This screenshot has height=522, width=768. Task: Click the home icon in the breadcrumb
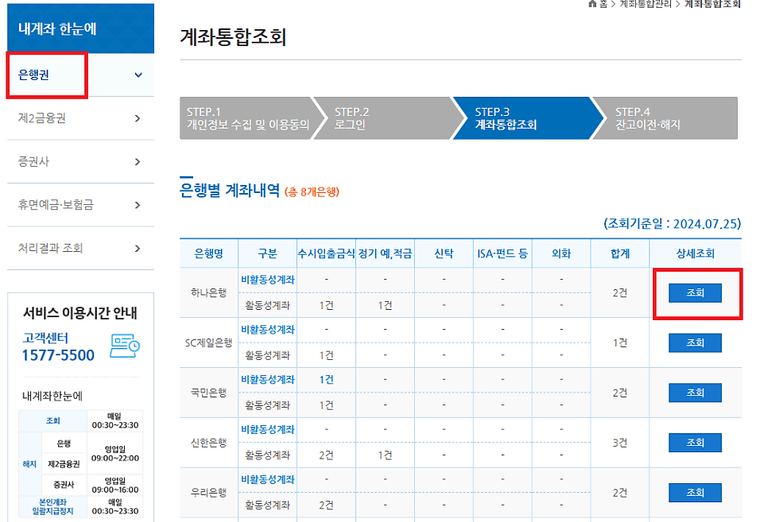pyautogui.click(x=593, y=5)
